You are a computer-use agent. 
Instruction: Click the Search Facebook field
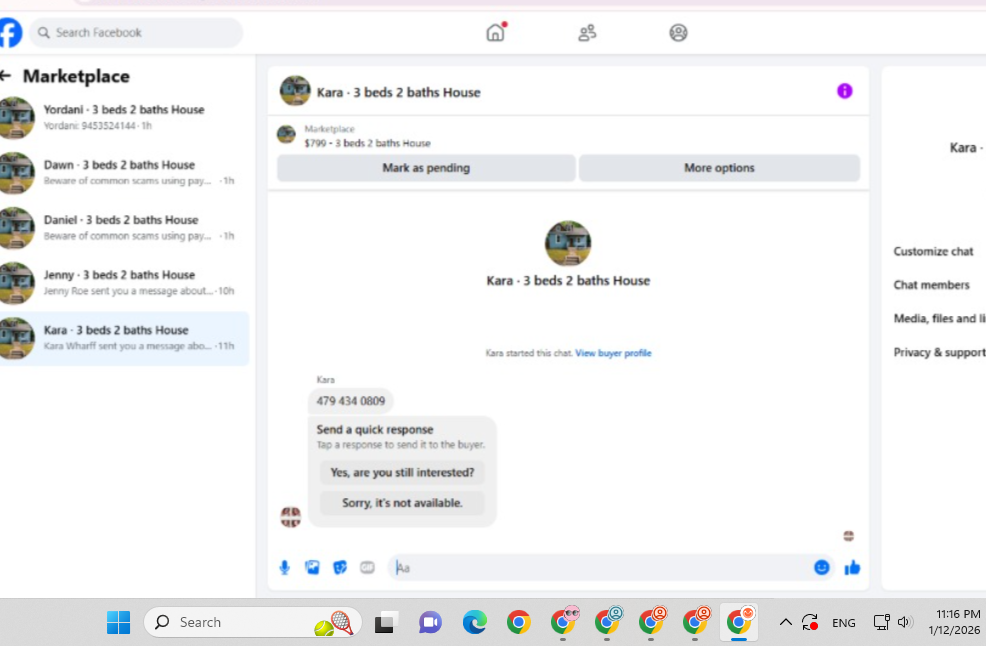point(136,33)
